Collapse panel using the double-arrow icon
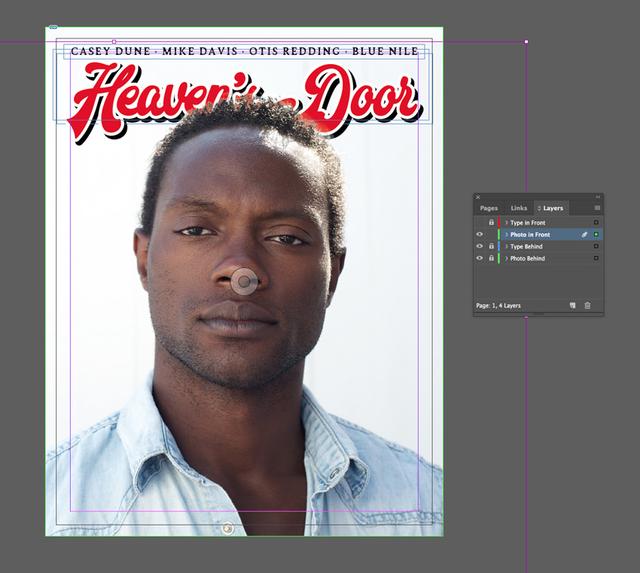 tap(598, 197)
